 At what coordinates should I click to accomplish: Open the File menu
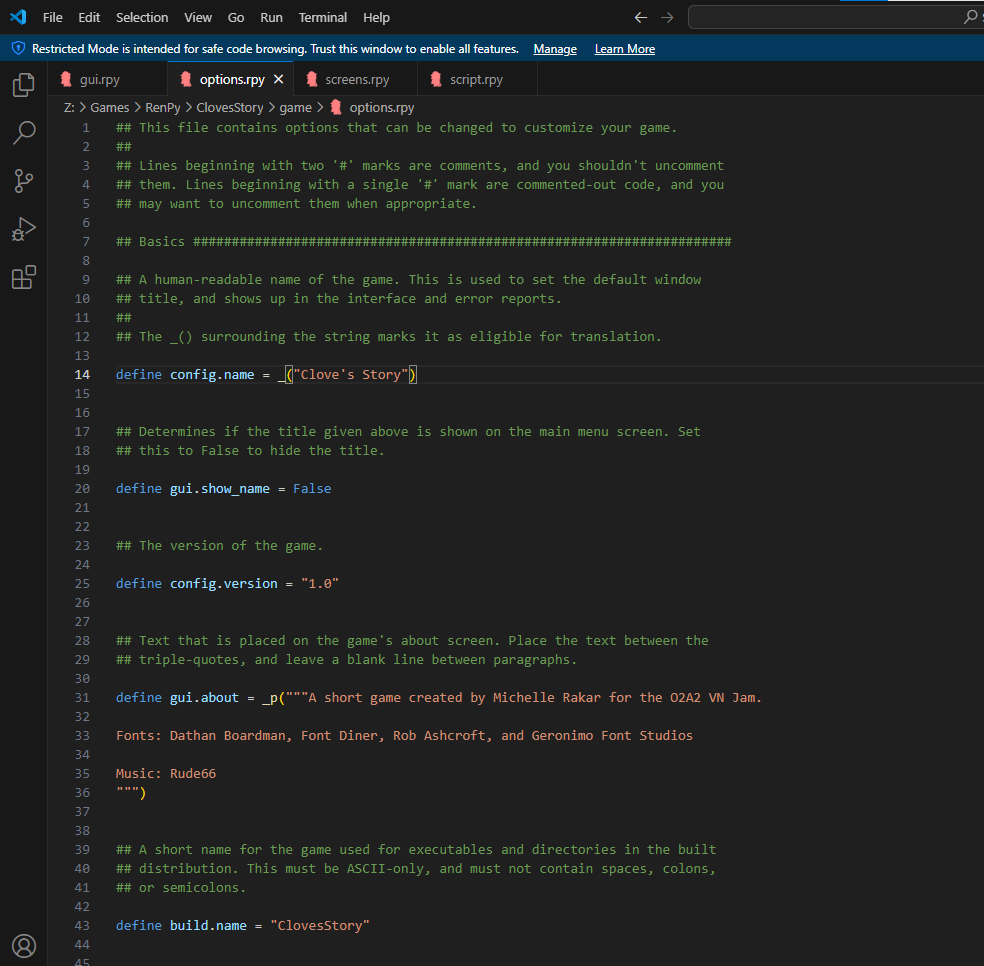pyautogui.click(x=53, y=18)
